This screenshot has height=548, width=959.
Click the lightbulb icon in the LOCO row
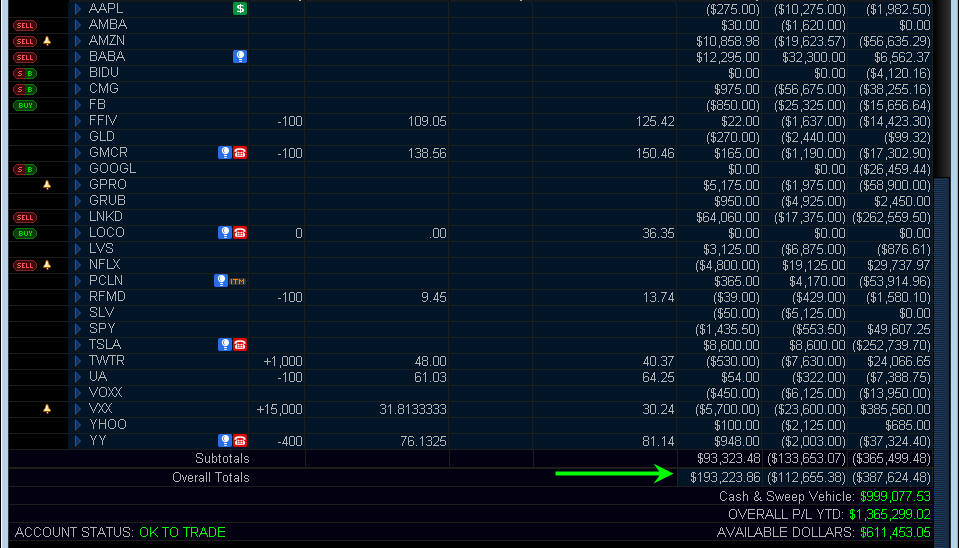click(x=224, y=233)
